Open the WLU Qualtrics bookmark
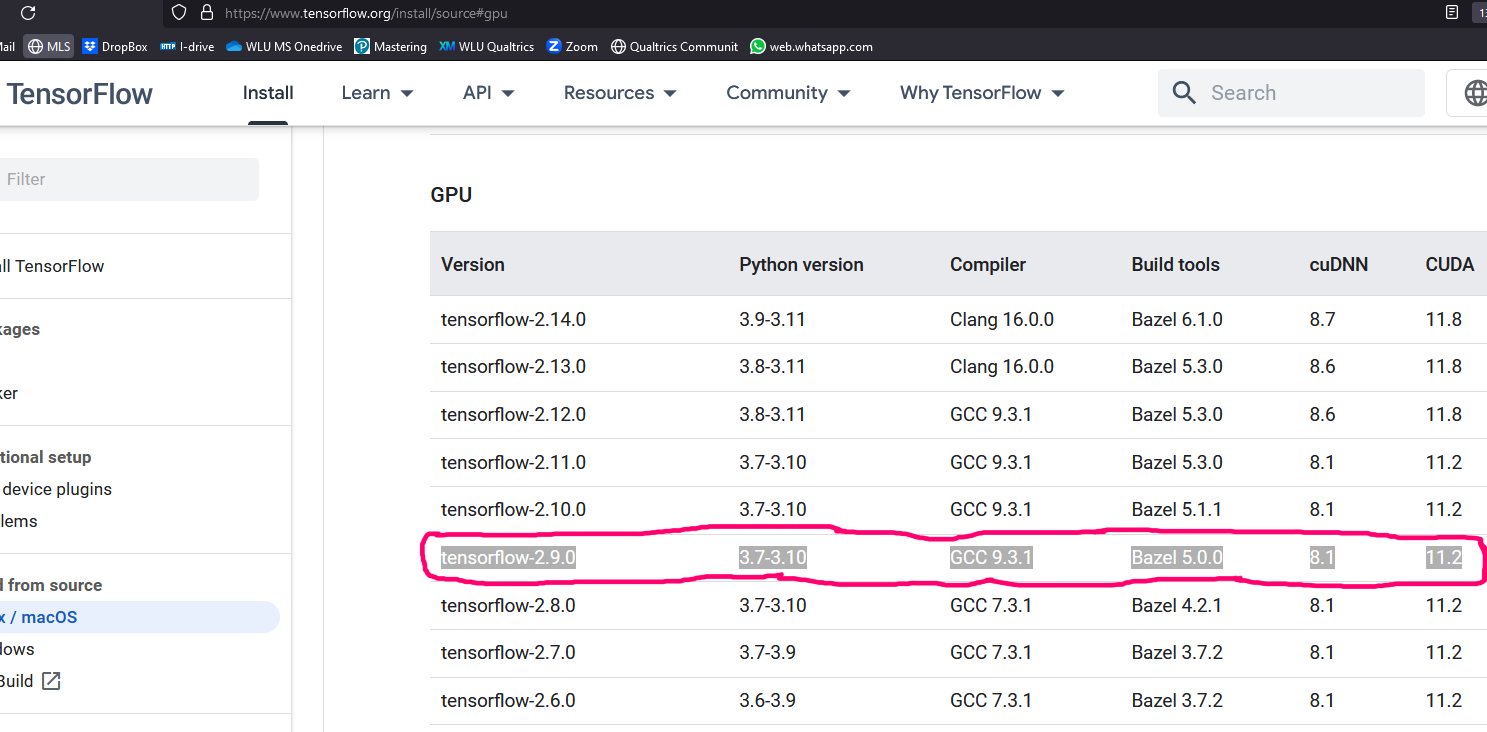 (487, 46)
